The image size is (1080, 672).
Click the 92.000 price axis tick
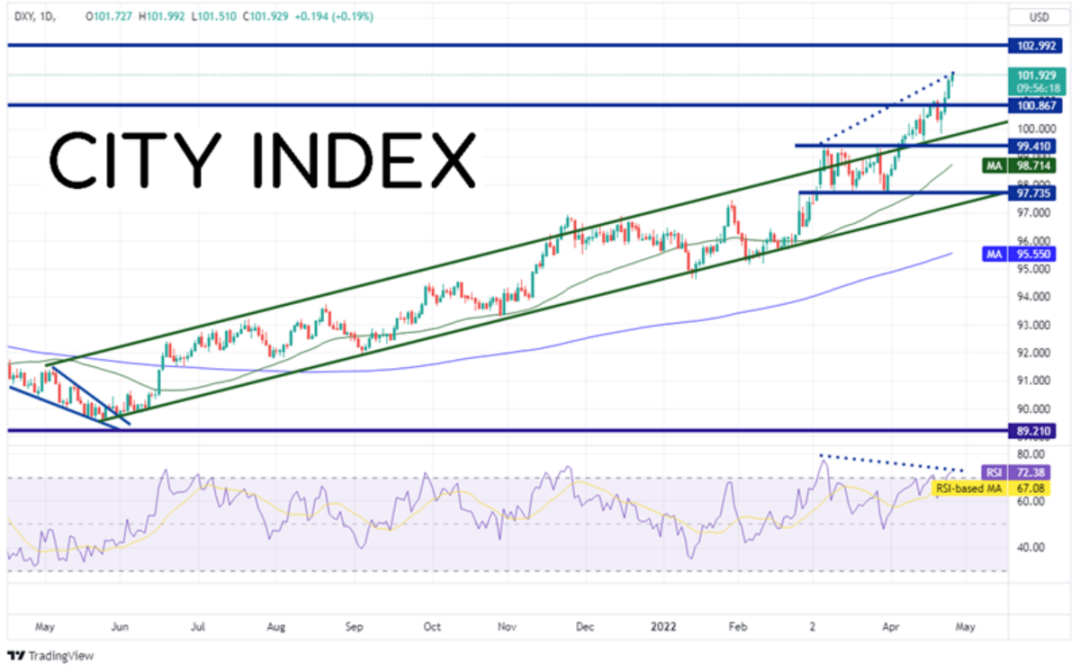(1033, 353)
